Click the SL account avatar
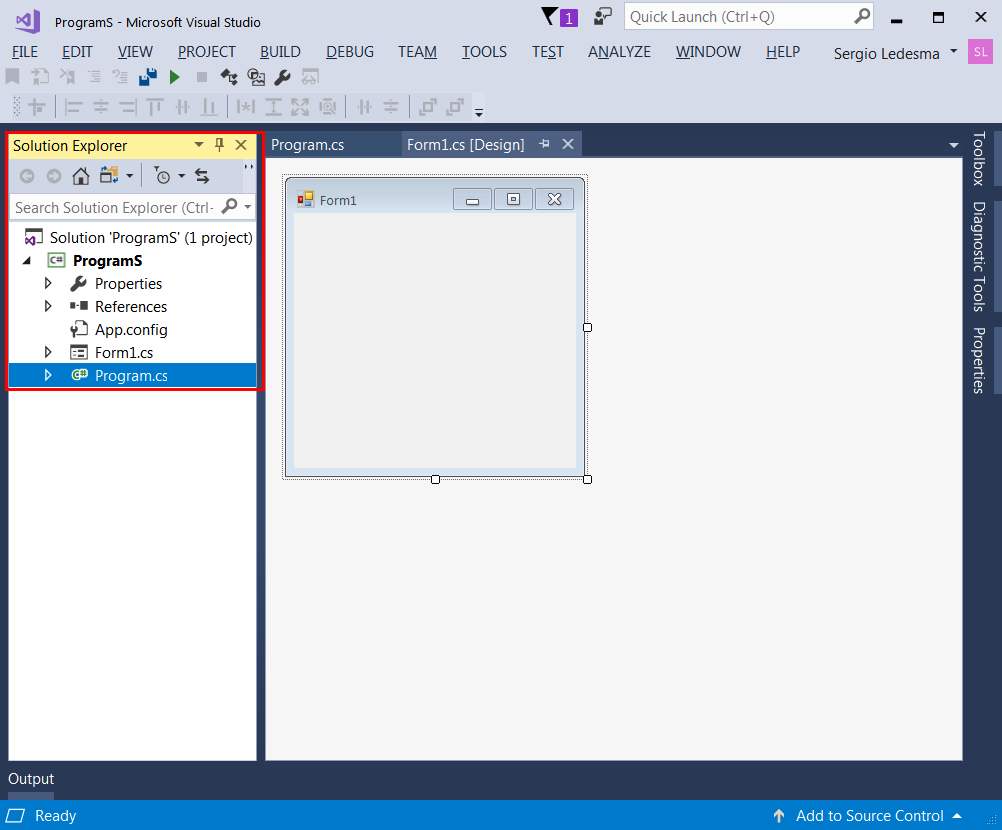This screenshot has width=1002, height=830. 980,52
